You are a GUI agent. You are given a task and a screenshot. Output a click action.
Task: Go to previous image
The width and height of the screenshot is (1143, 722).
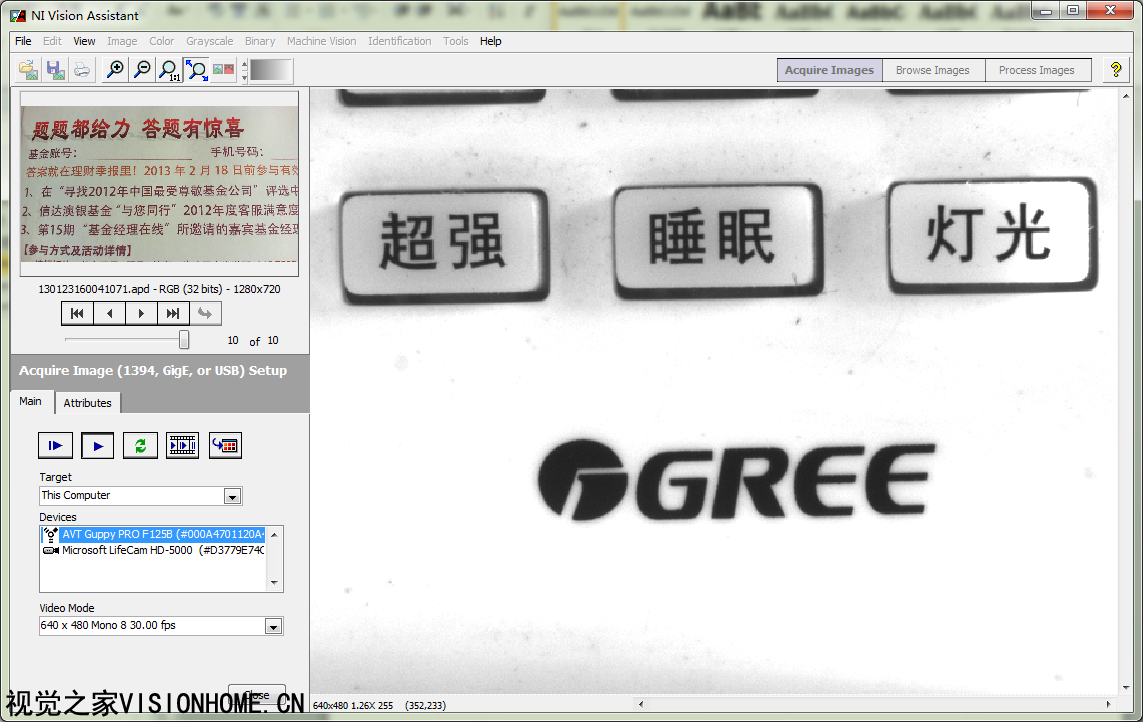point(109,314)
